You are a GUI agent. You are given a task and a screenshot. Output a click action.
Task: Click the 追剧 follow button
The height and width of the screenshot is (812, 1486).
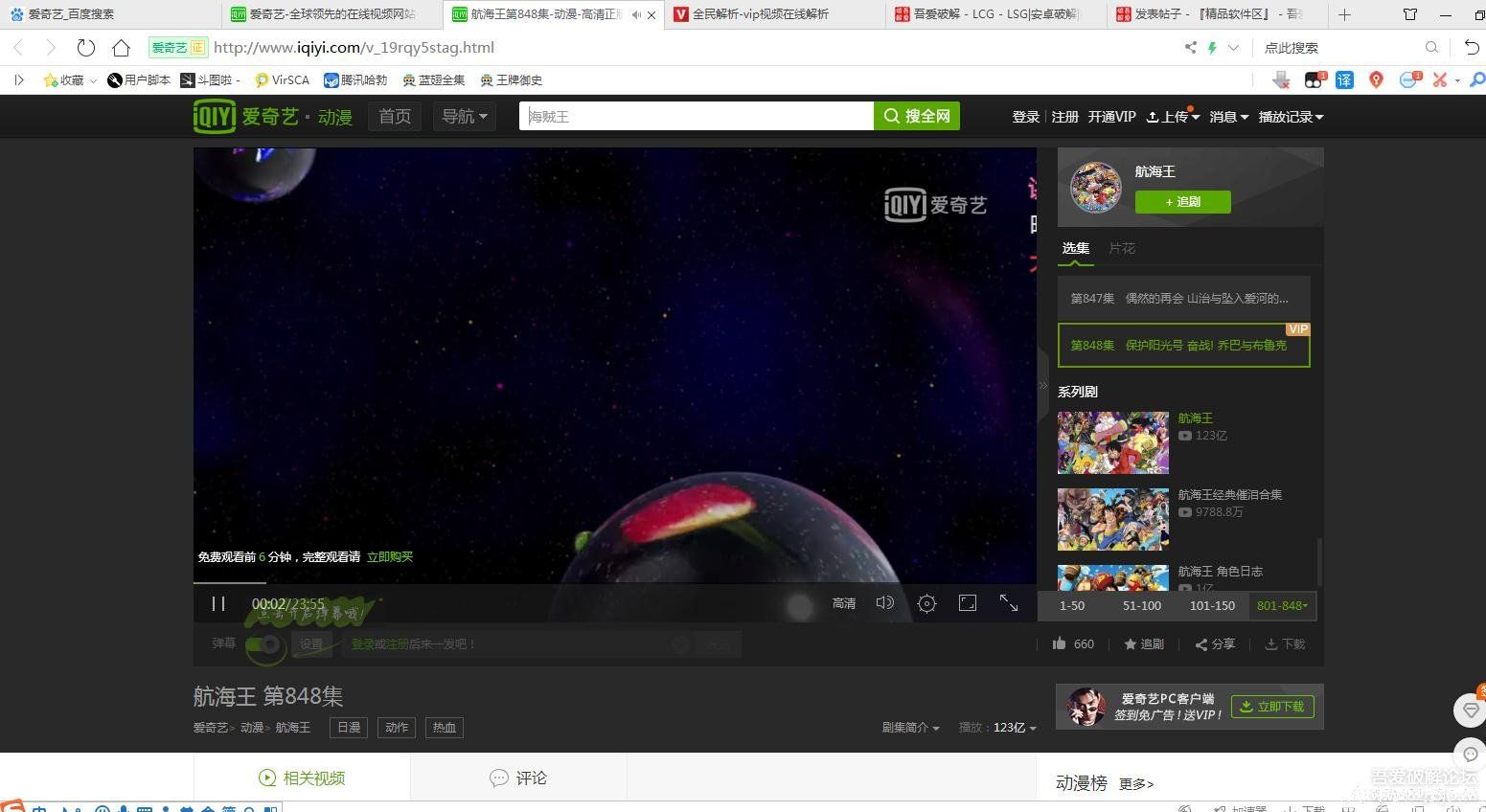(1181, 201)
